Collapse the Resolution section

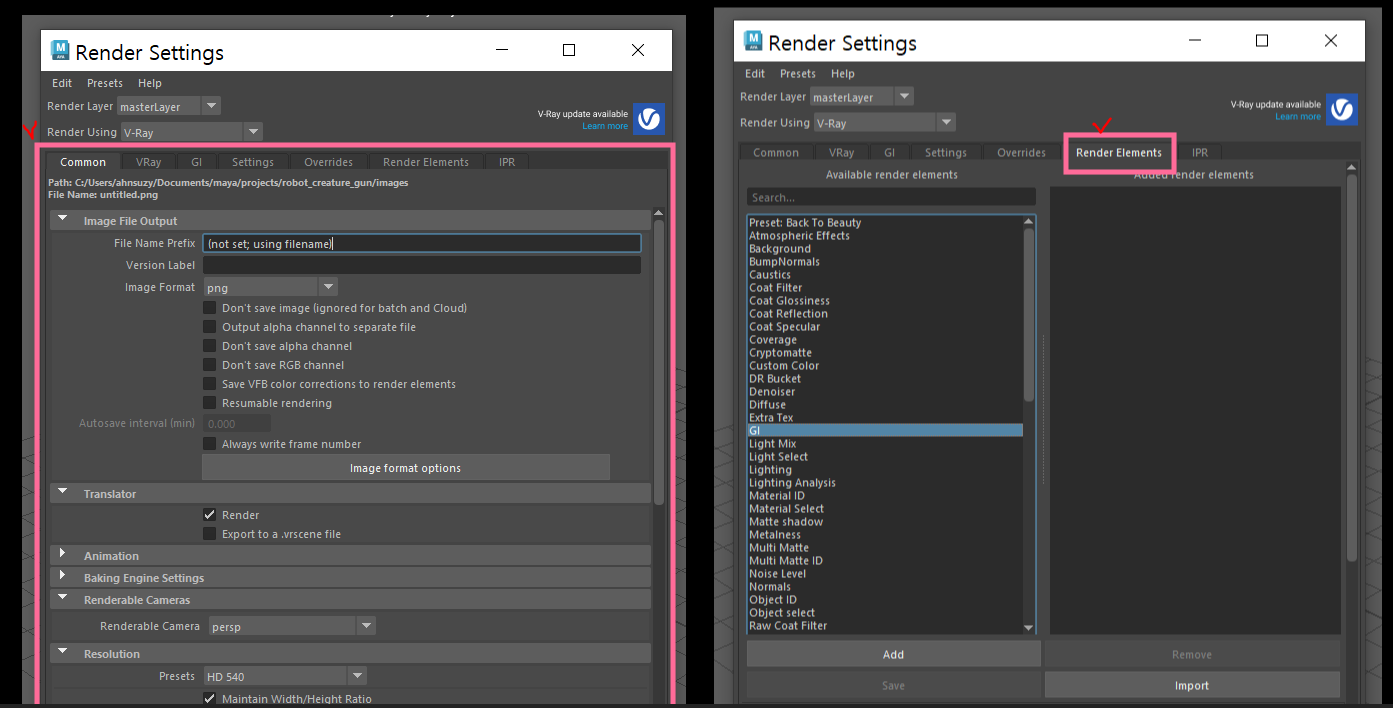63,653
